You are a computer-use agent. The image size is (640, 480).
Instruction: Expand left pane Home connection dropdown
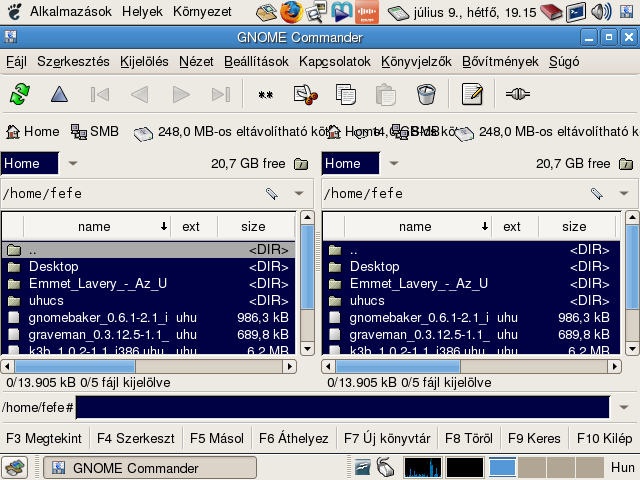tap(73, 163)
